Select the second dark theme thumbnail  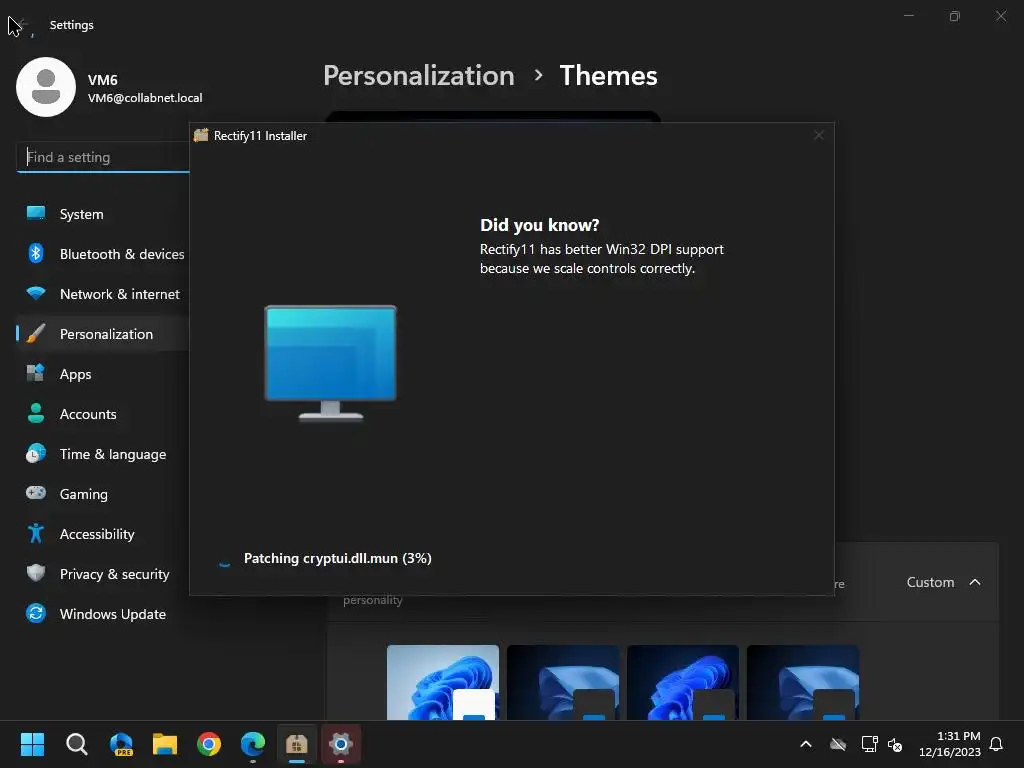pos(563,682)
